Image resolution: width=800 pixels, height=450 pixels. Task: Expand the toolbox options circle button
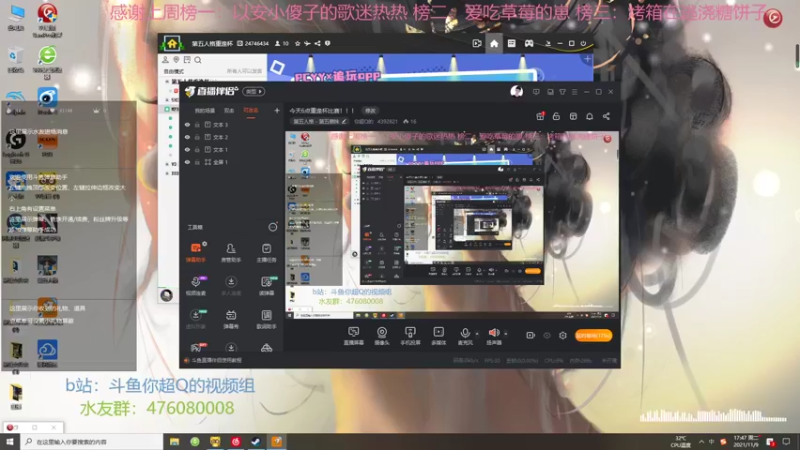tap(273, 227)
